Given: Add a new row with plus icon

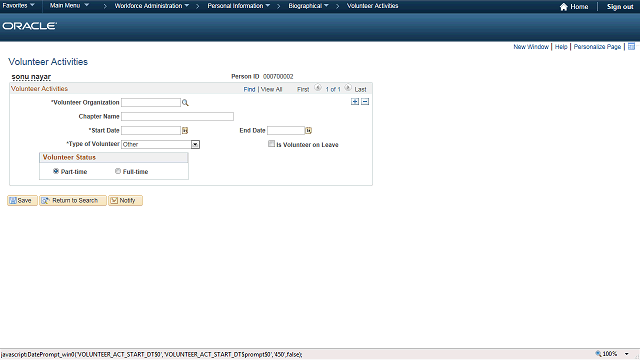Looking at the screenshot, I should click(355, 102).
